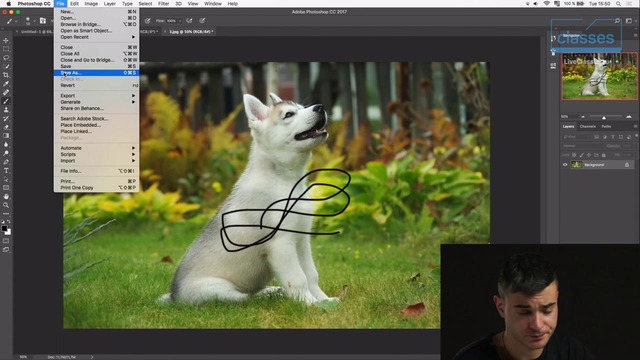Click the Navigator zoom-in mountain icon
The width and height of the screenshot is (640, 360).
(x=629, y=117)
